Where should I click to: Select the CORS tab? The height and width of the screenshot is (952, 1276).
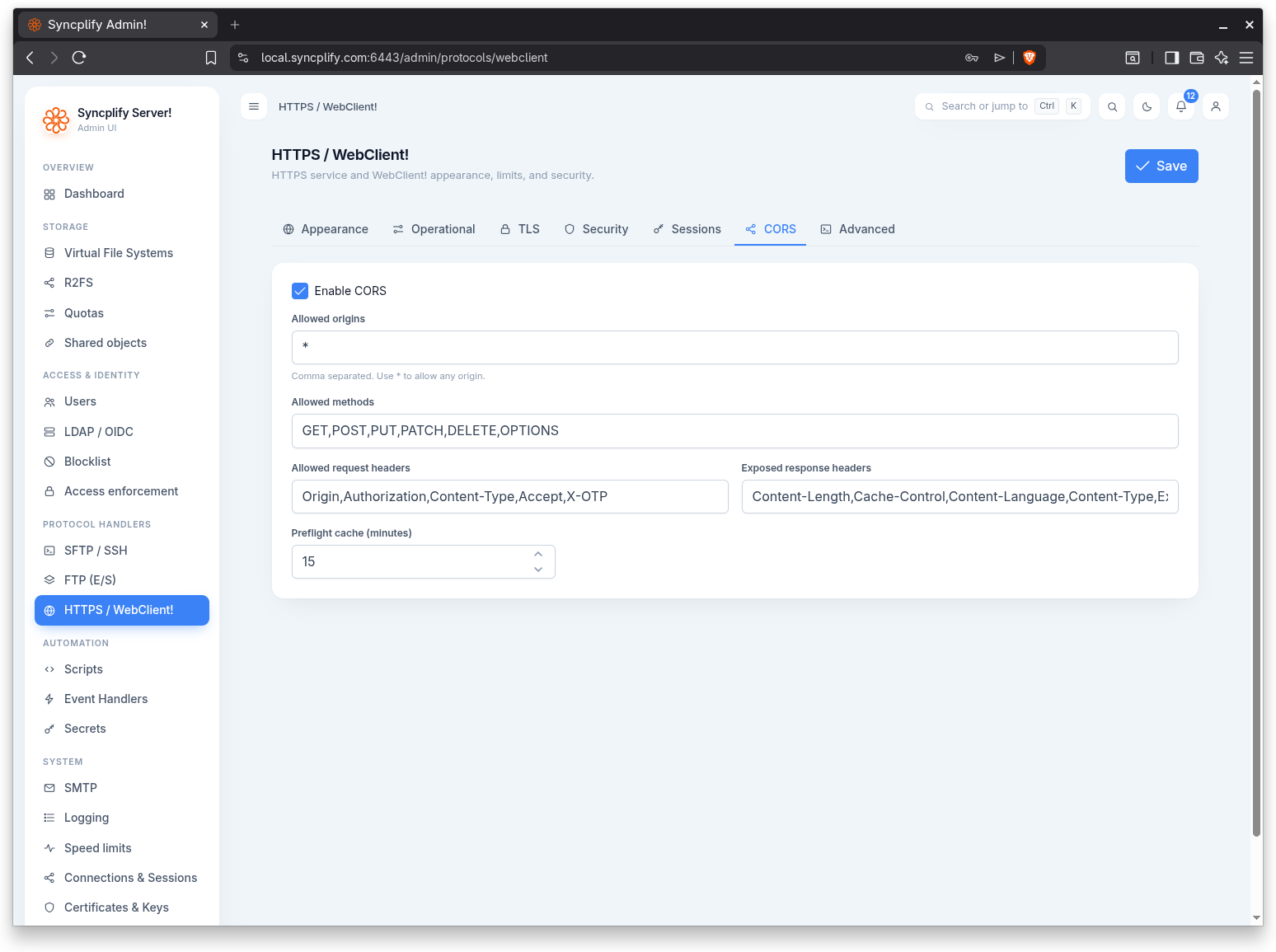pyautogui.click(x=771, y=229)
